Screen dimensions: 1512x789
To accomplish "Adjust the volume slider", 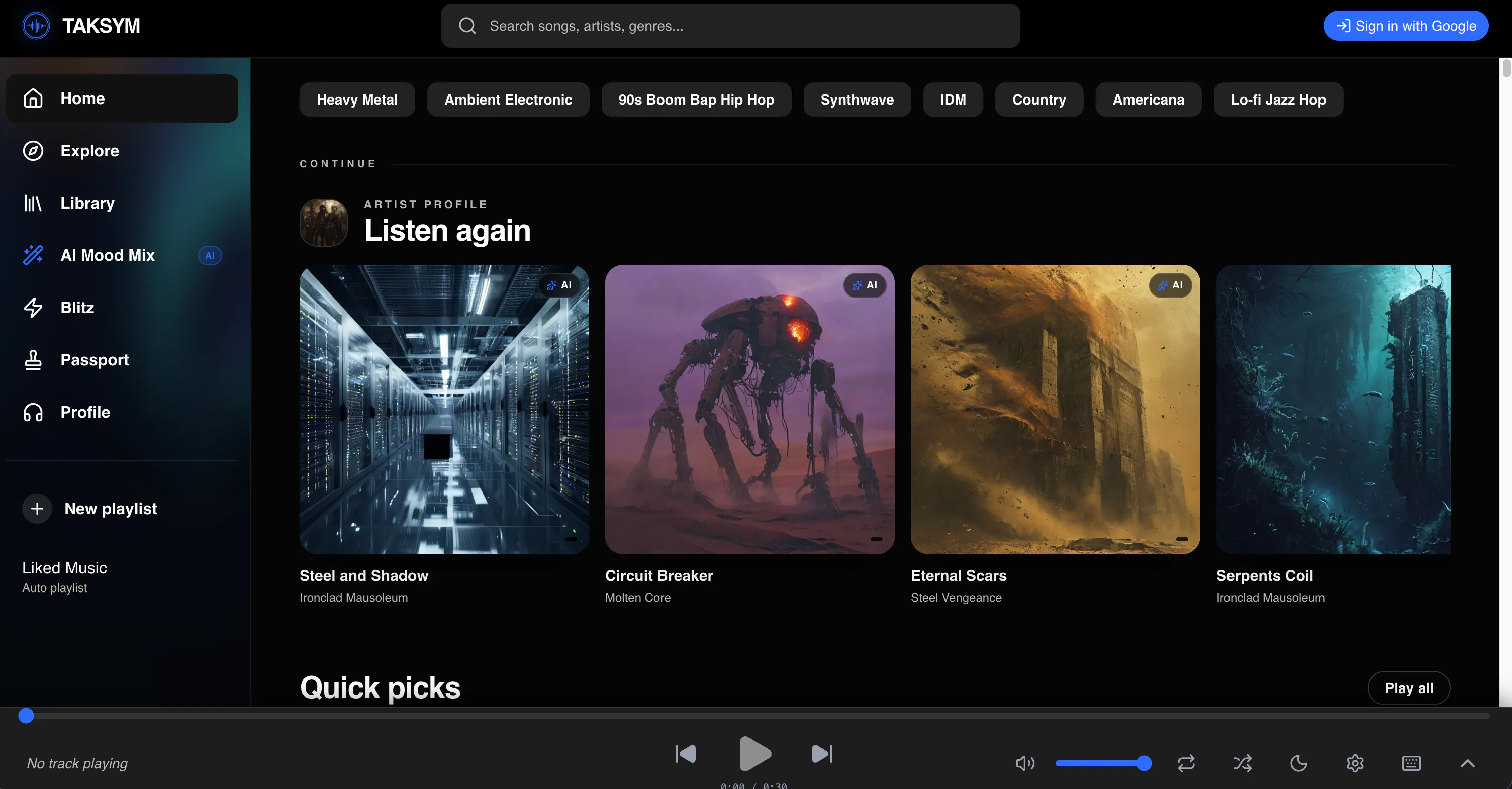I will [1103, 763].
